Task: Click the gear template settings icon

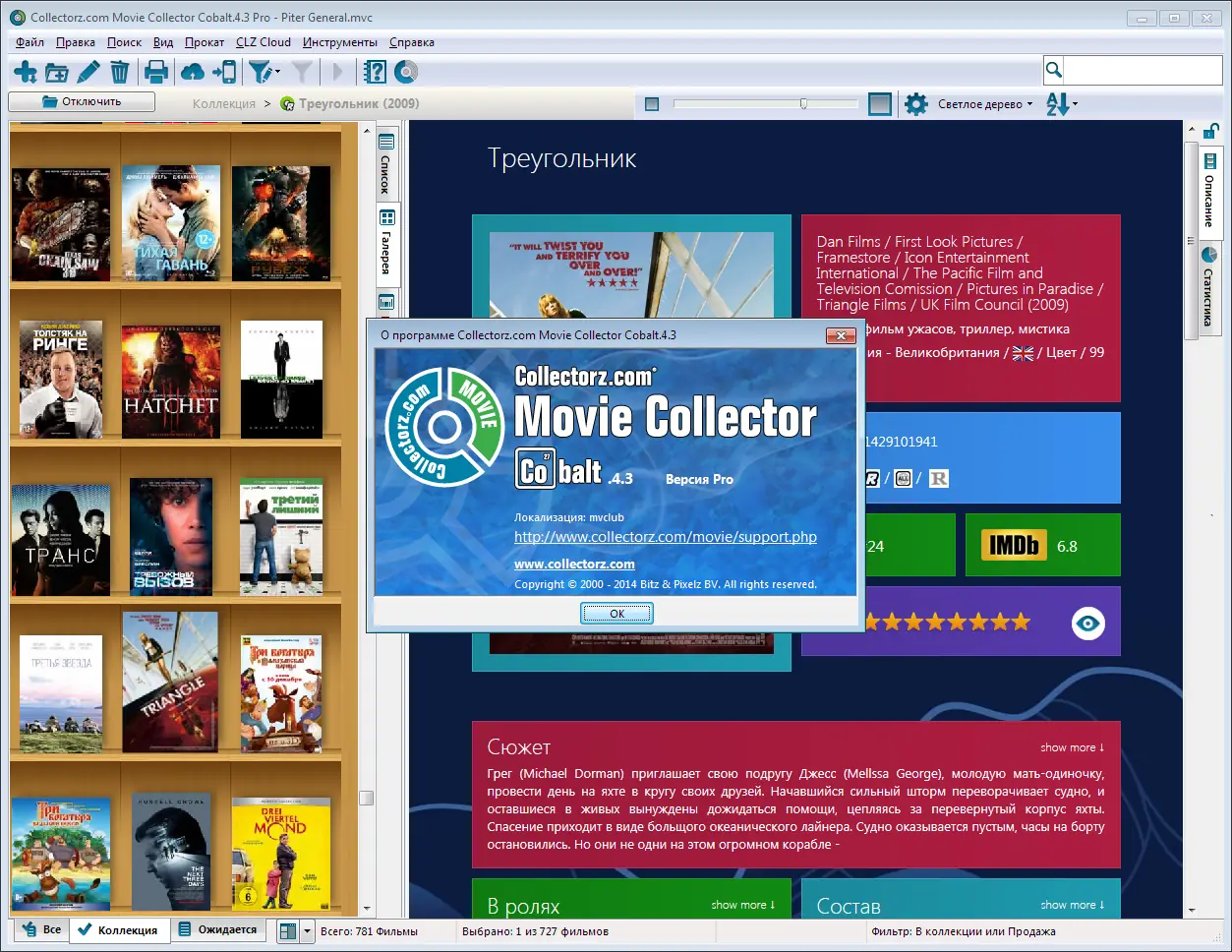Action: pos(915,104)
